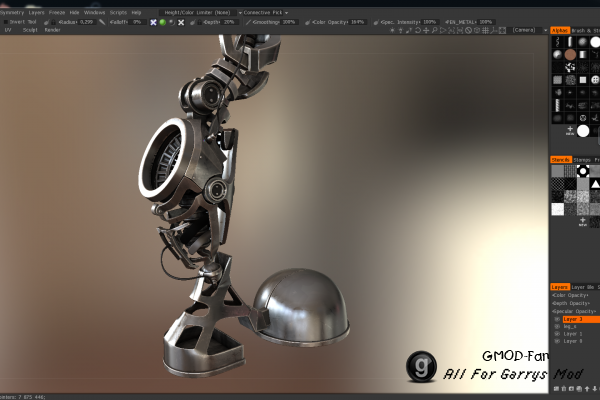Click the white X icon before Depth
Viewport: 600px width, 400px height.
click(181, 22)
